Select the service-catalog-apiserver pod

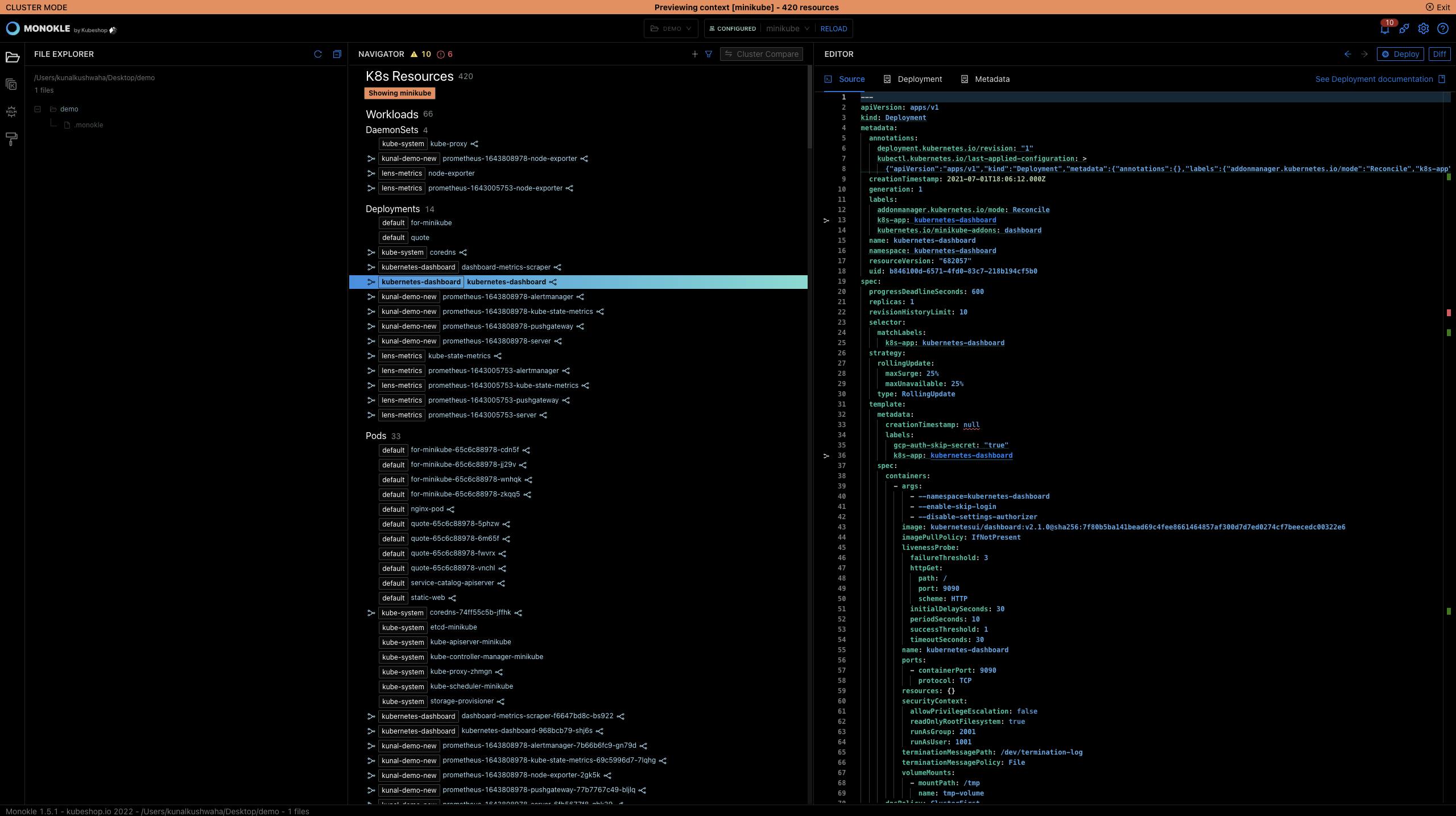pos(452,583)
